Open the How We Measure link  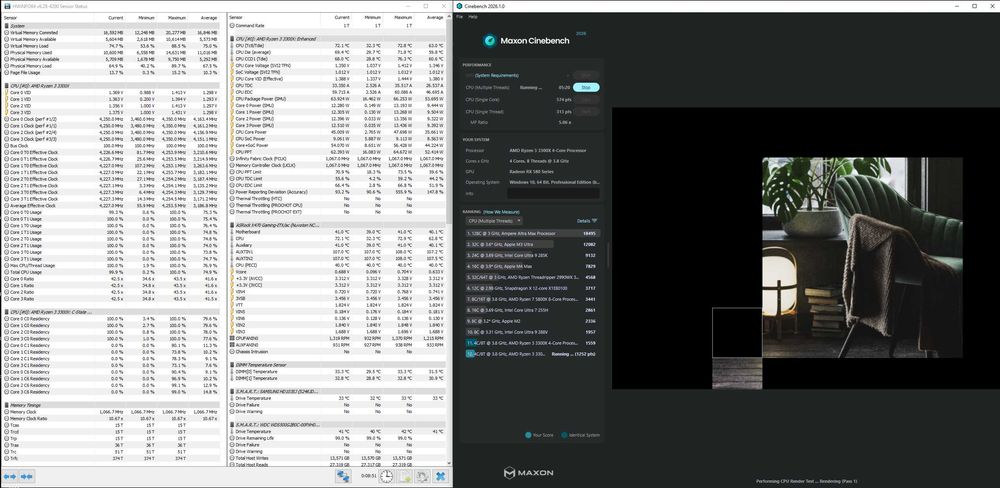coord(501,212)
